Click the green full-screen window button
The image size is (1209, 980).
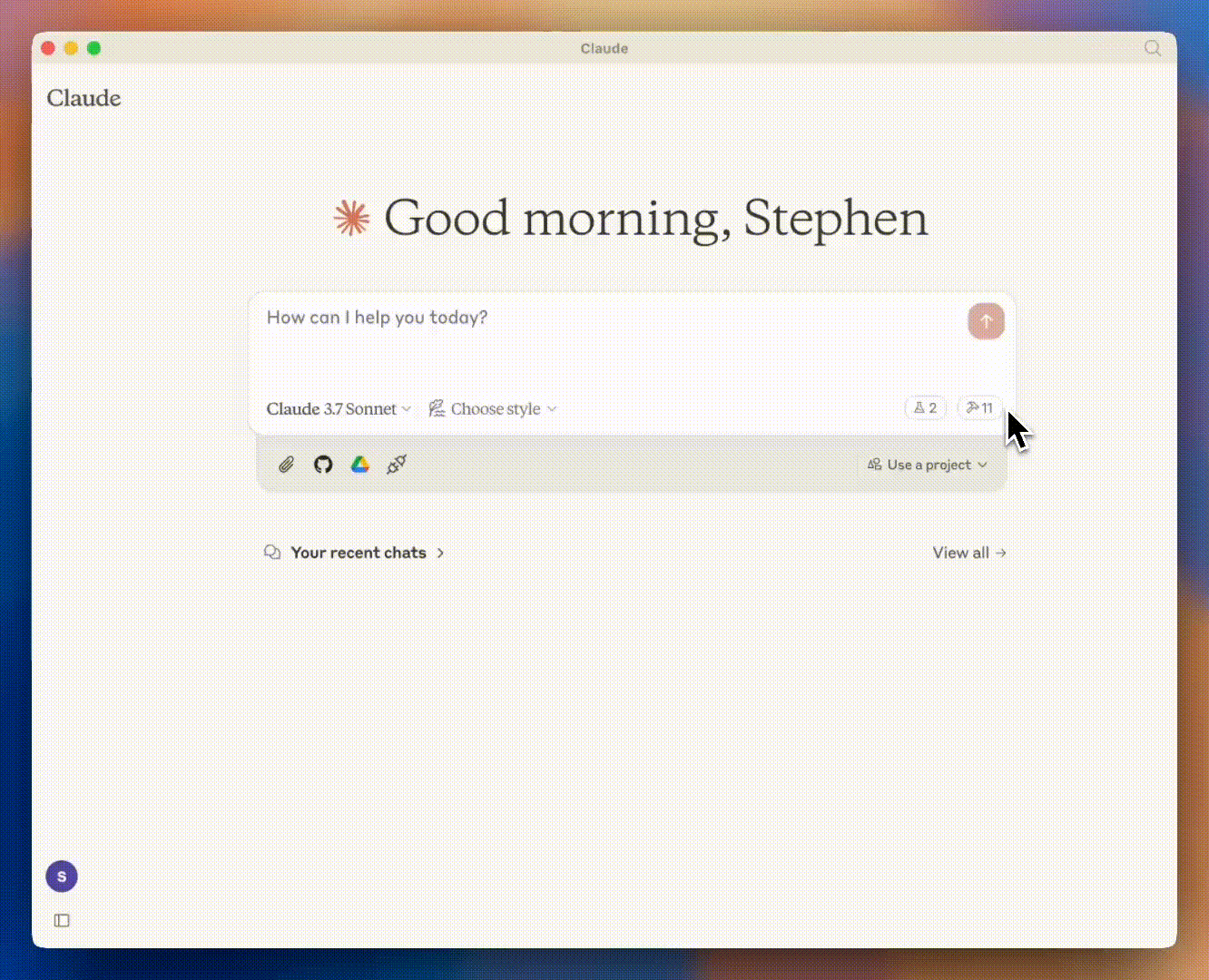(x=93, y=48)
